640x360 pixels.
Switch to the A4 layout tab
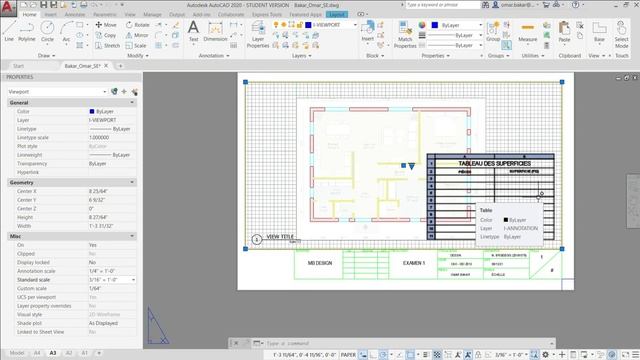click(x=37, y=353)
